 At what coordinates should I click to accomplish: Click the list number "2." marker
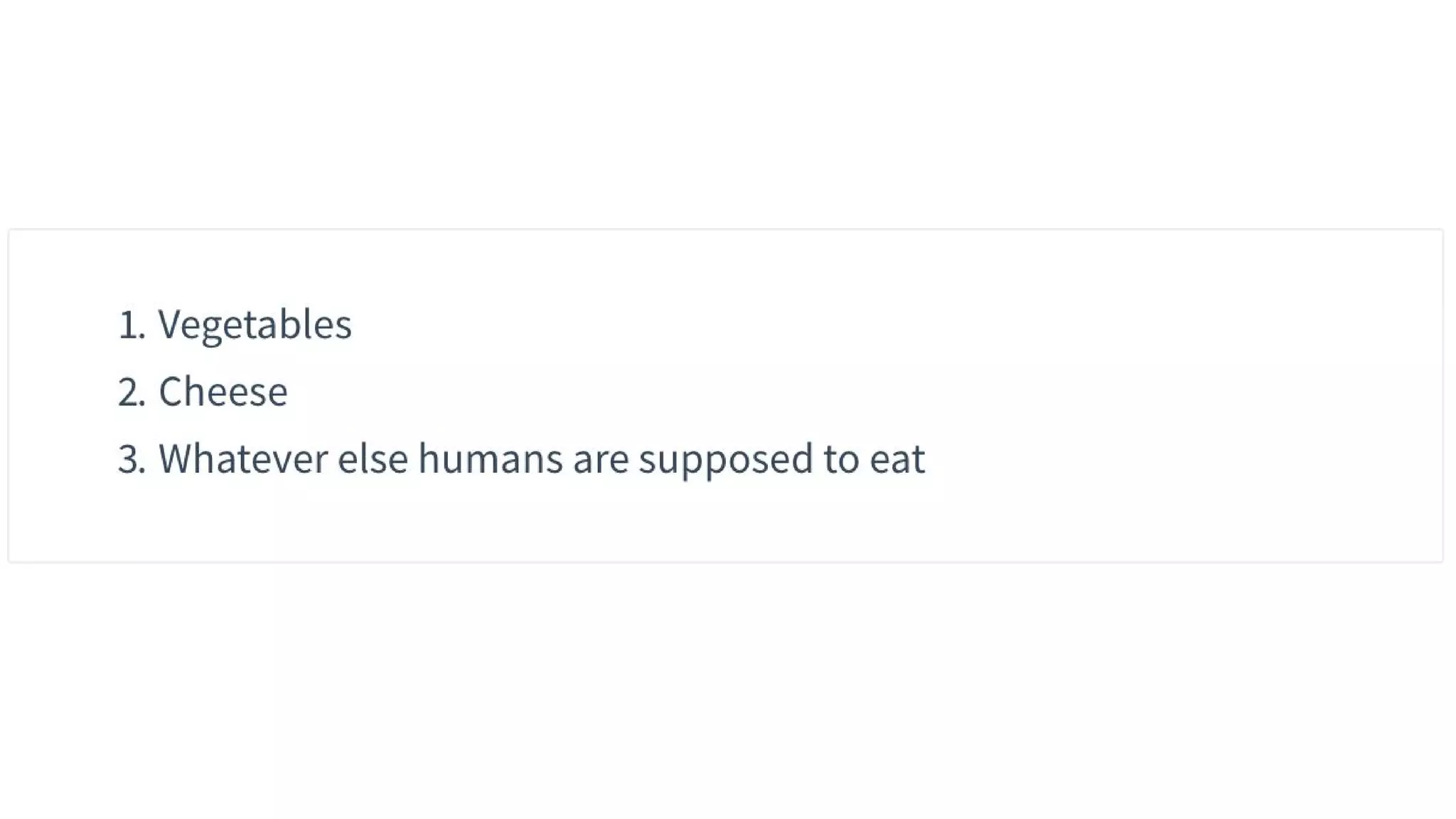[x=132, y=392]
